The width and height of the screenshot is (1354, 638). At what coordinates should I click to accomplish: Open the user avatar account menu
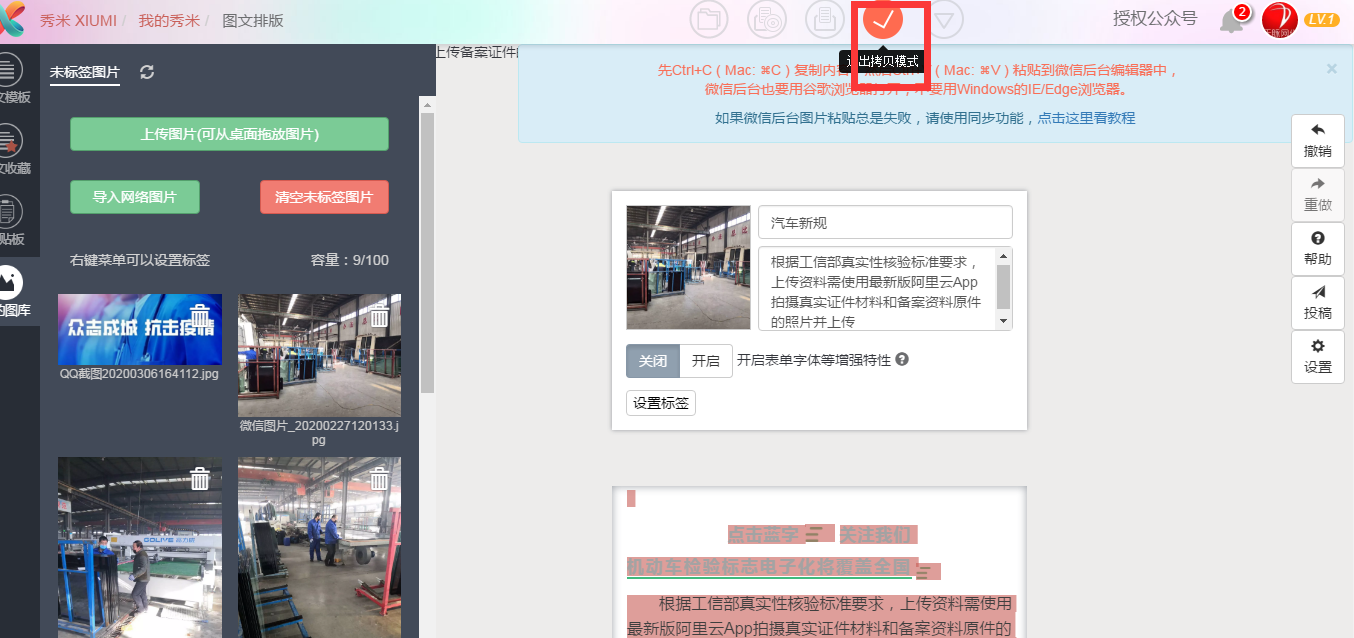click(1279, 20)
